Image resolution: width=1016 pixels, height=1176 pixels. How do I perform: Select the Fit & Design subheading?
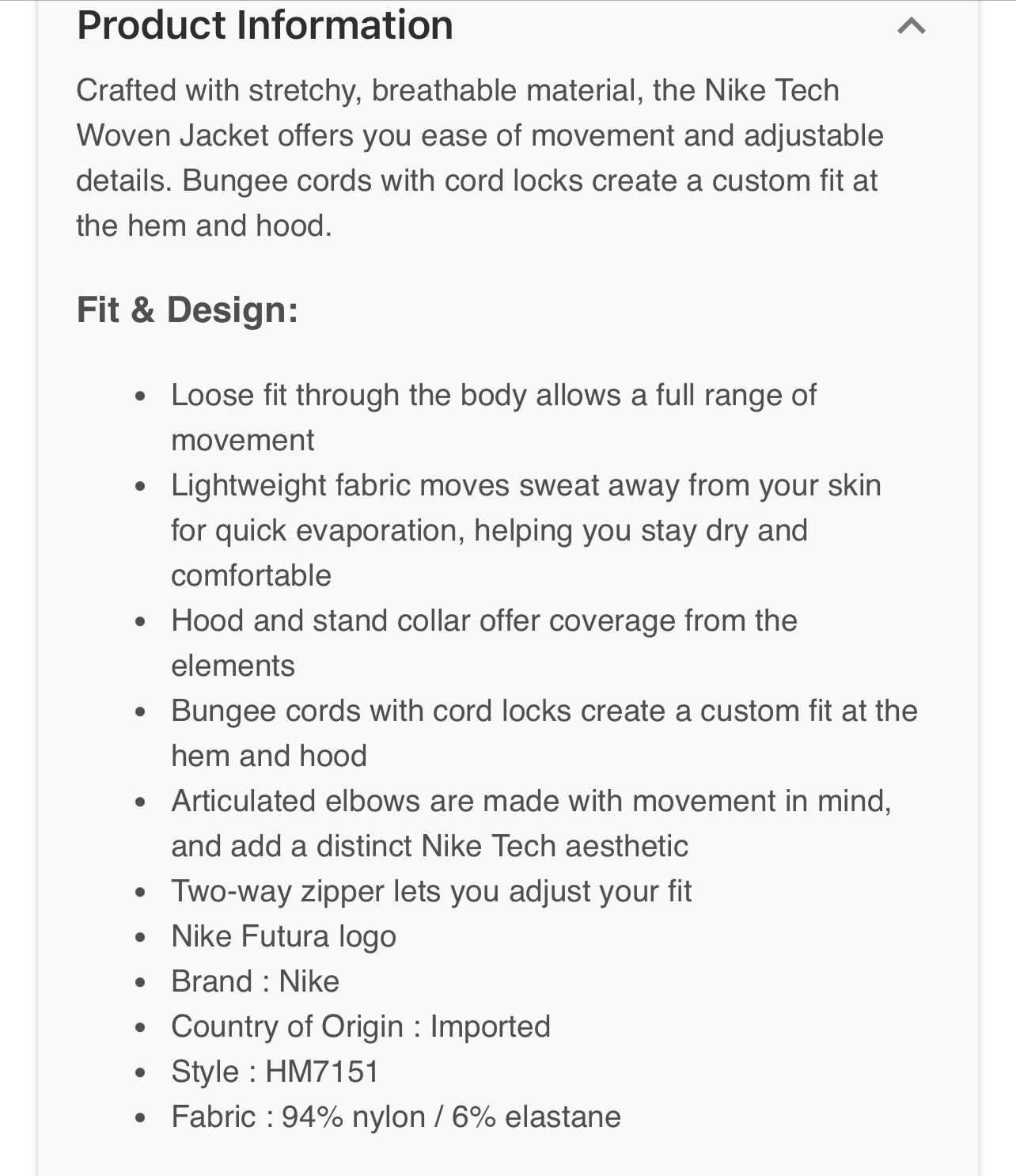[x=188, y=309]
